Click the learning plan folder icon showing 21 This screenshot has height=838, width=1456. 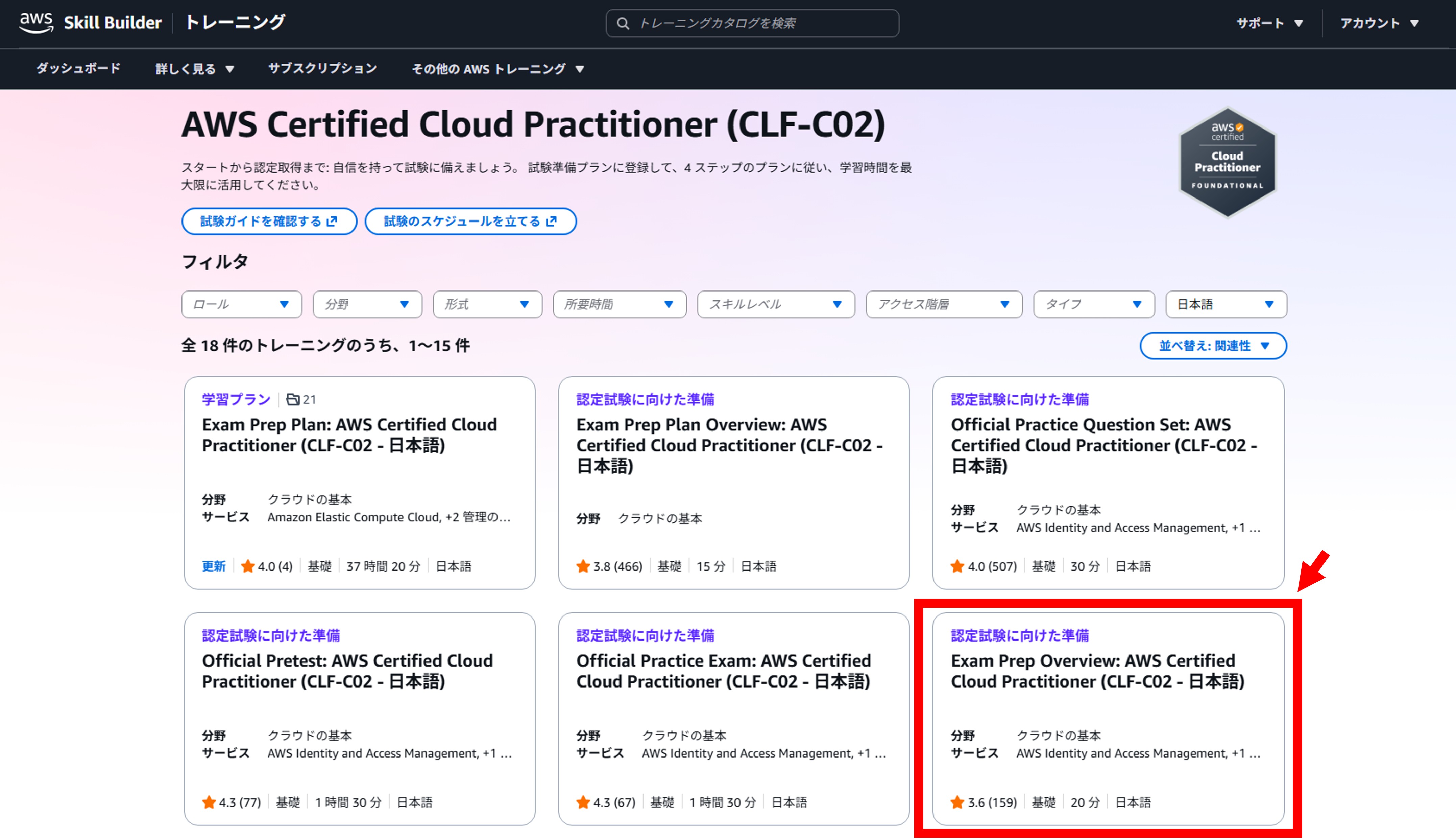pos(293,399)
